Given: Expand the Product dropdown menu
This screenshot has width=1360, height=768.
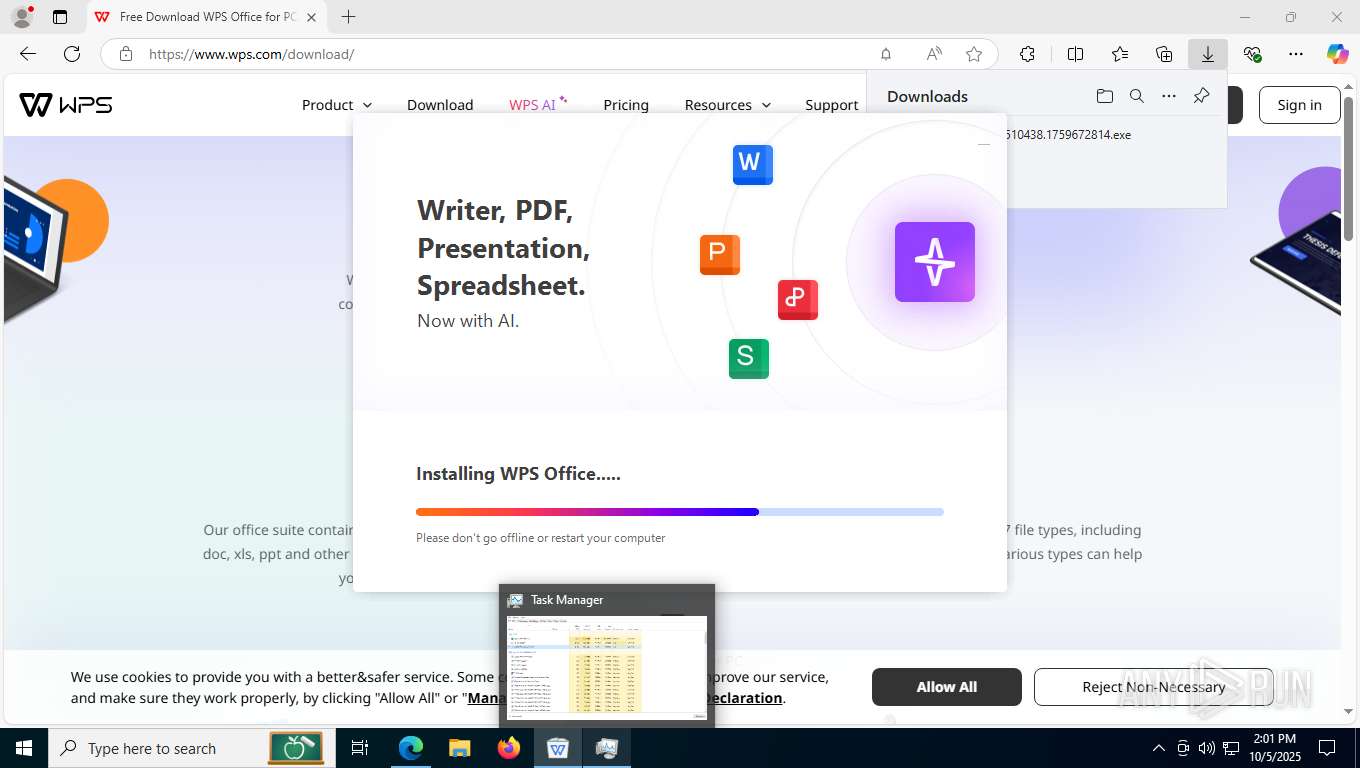Looking at the screenshot, I should tap(337, 105).
